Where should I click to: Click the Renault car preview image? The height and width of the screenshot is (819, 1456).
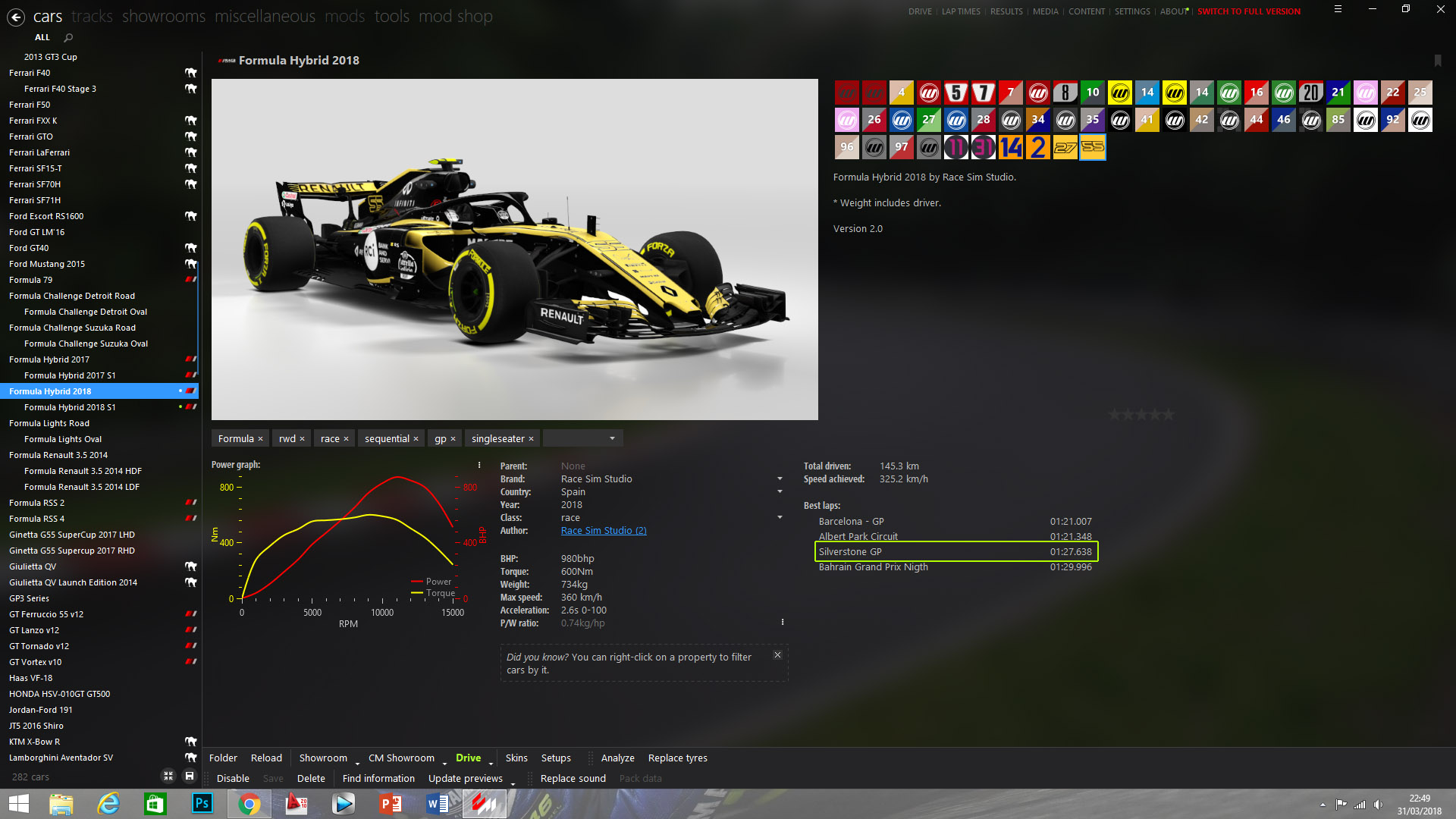click(514, 249)
